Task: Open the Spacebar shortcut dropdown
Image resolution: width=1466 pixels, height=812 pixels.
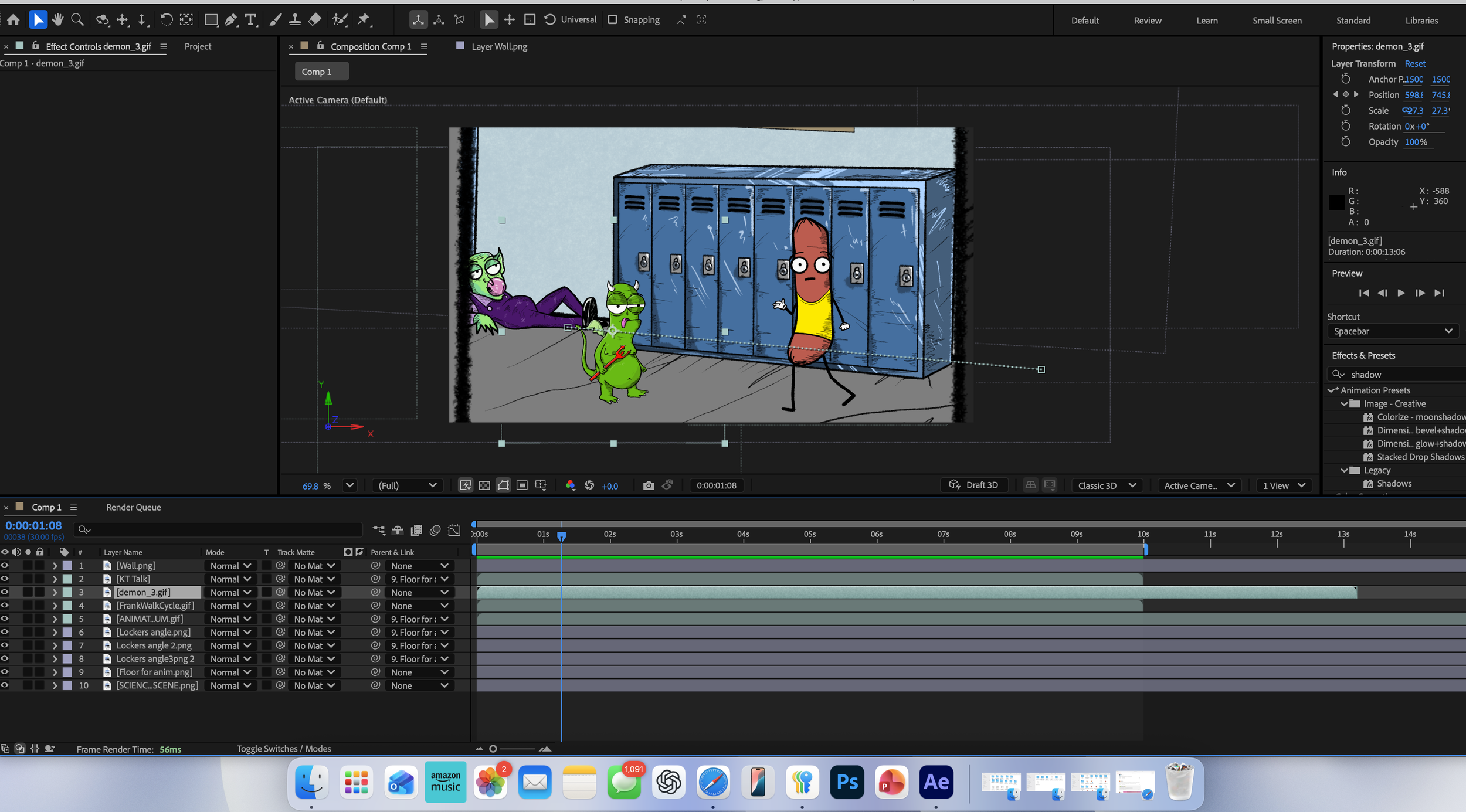Action: (1392, 331)
